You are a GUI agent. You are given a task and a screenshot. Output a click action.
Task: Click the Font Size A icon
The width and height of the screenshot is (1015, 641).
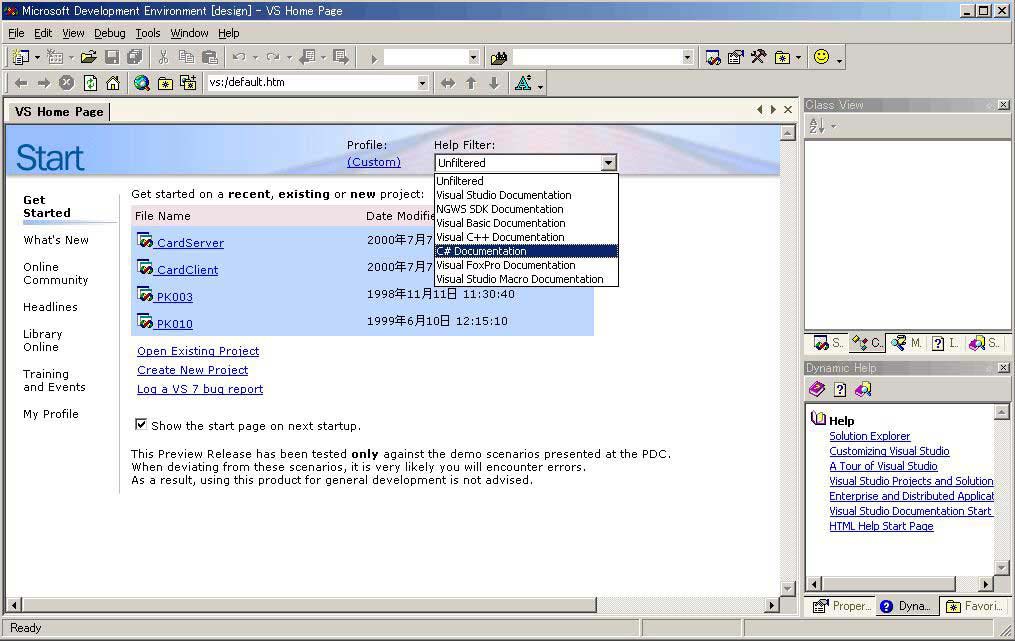[523, 83]
